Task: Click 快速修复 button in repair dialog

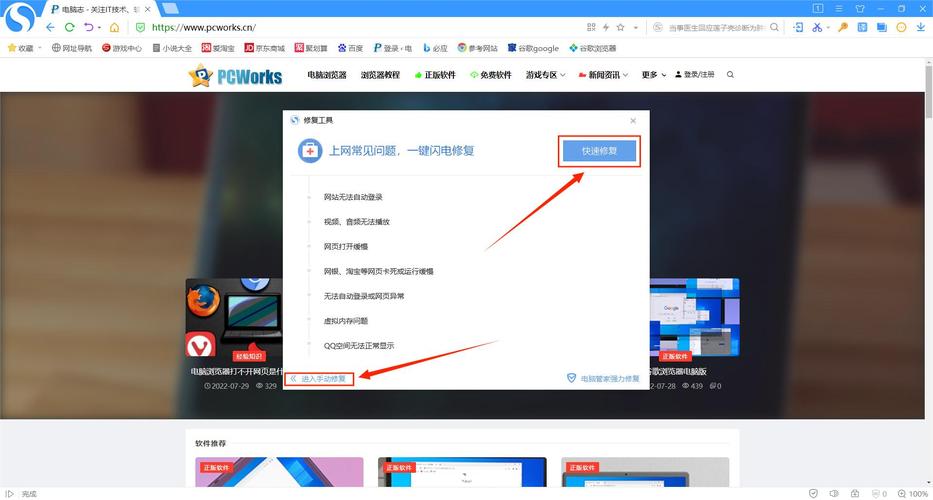Action: coord(600,151)
